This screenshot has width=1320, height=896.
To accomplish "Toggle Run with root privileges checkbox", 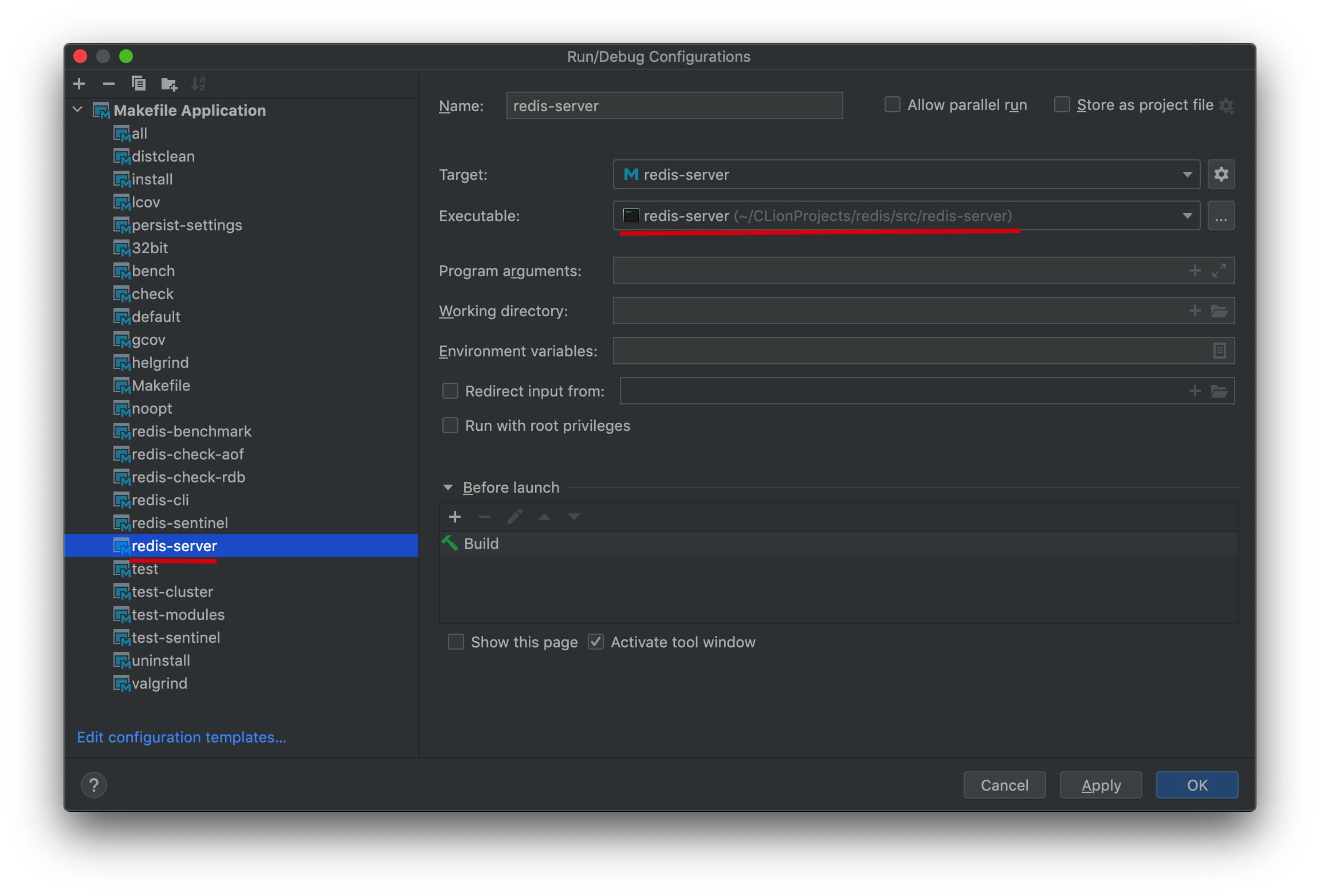I will click(451, 425).
